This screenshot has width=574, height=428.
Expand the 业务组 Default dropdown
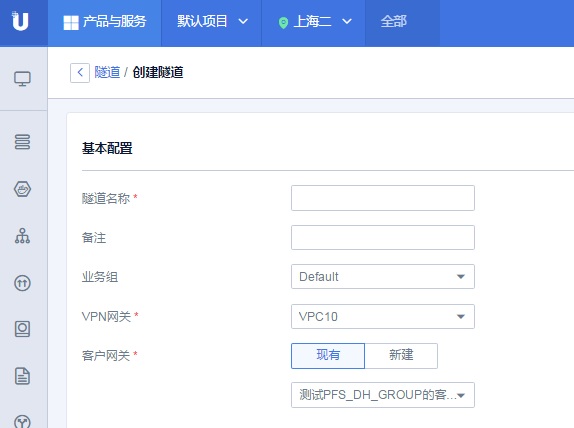(x=383, y=276)
